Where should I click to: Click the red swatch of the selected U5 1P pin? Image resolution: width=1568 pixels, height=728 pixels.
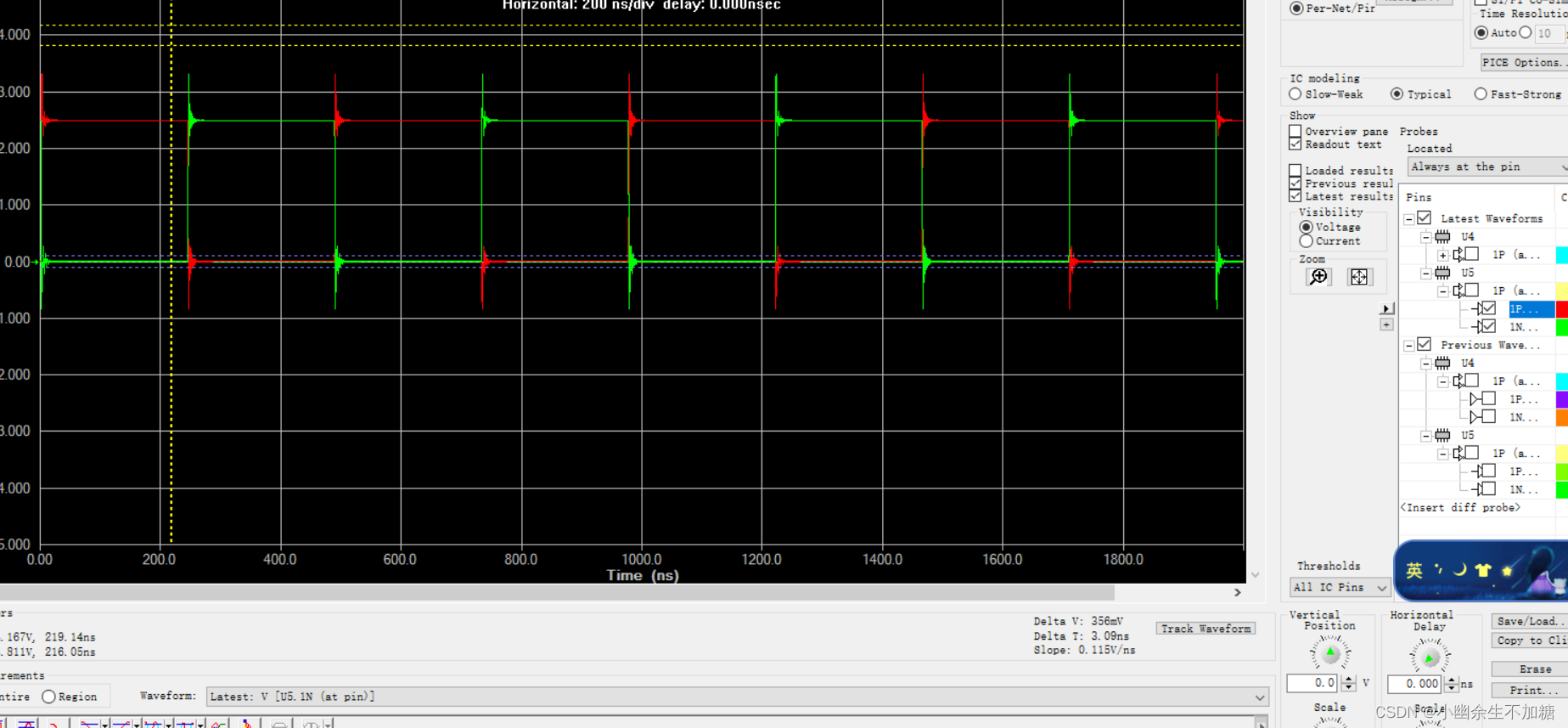tap(1562, 309)
